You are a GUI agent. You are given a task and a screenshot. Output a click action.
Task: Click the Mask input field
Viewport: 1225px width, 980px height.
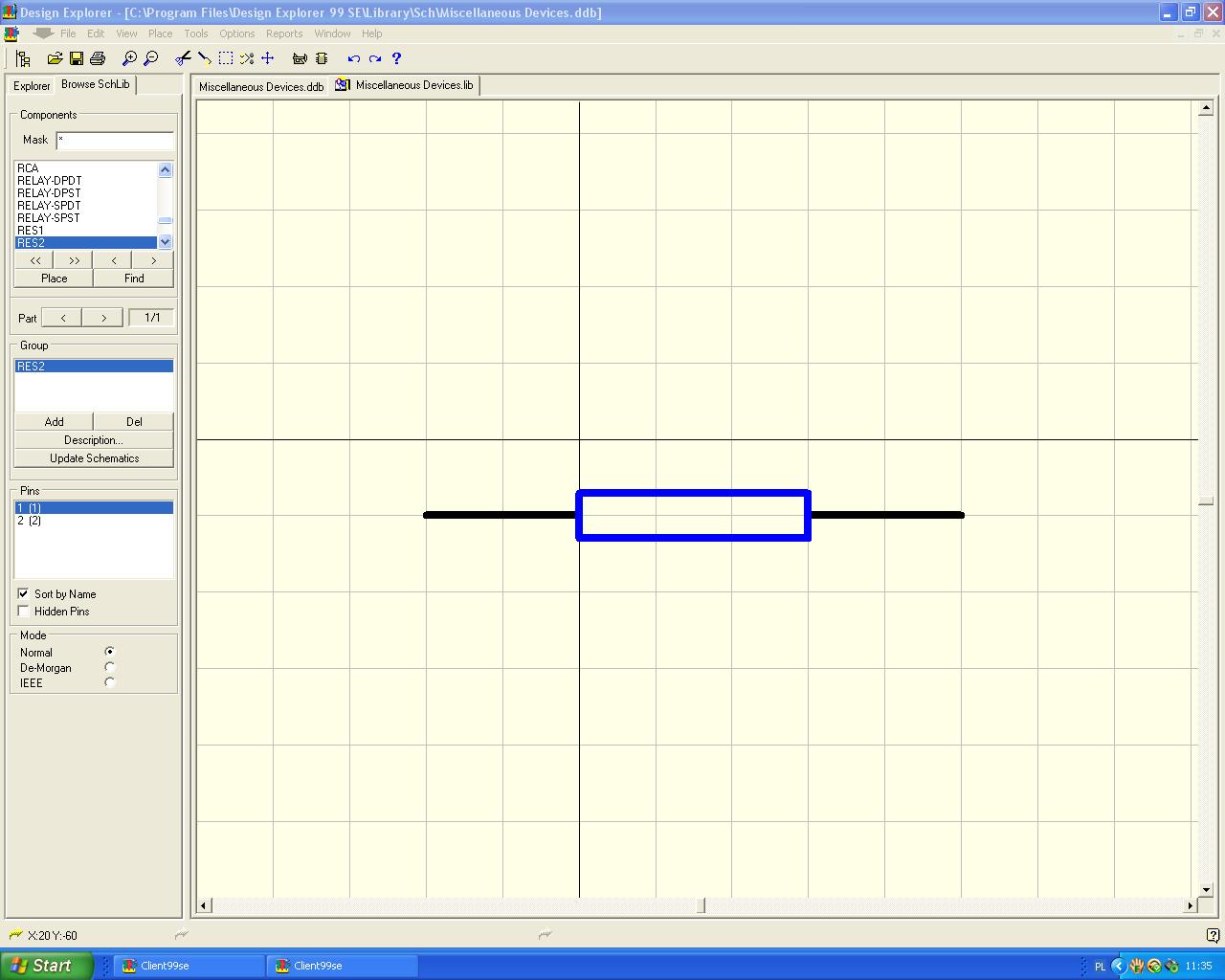[115, 140]
